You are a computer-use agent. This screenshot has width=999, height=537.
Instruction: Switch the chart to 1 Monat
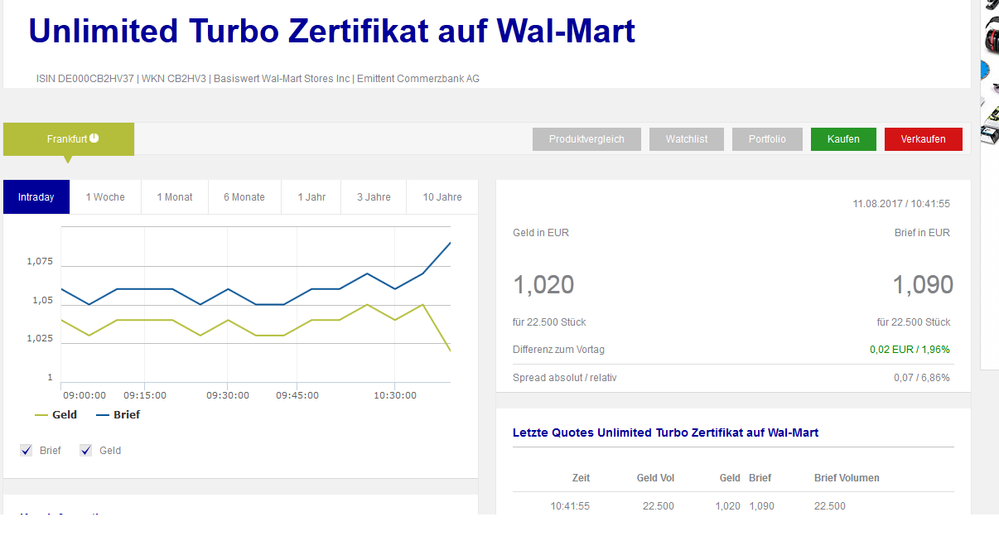(175, 197)
